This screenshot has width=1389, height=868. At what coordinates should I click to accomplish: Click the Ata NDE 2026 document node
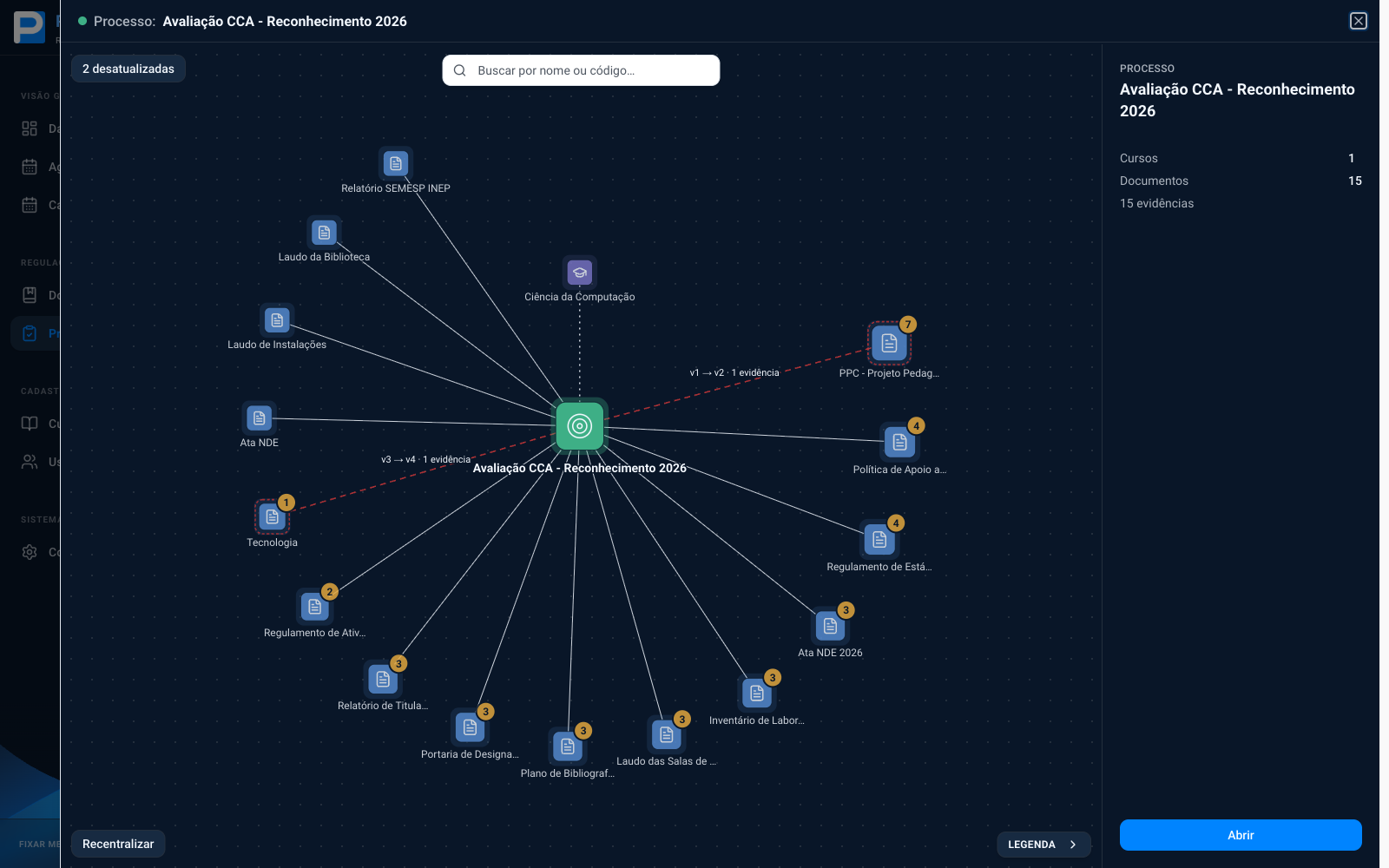(831, 627)
